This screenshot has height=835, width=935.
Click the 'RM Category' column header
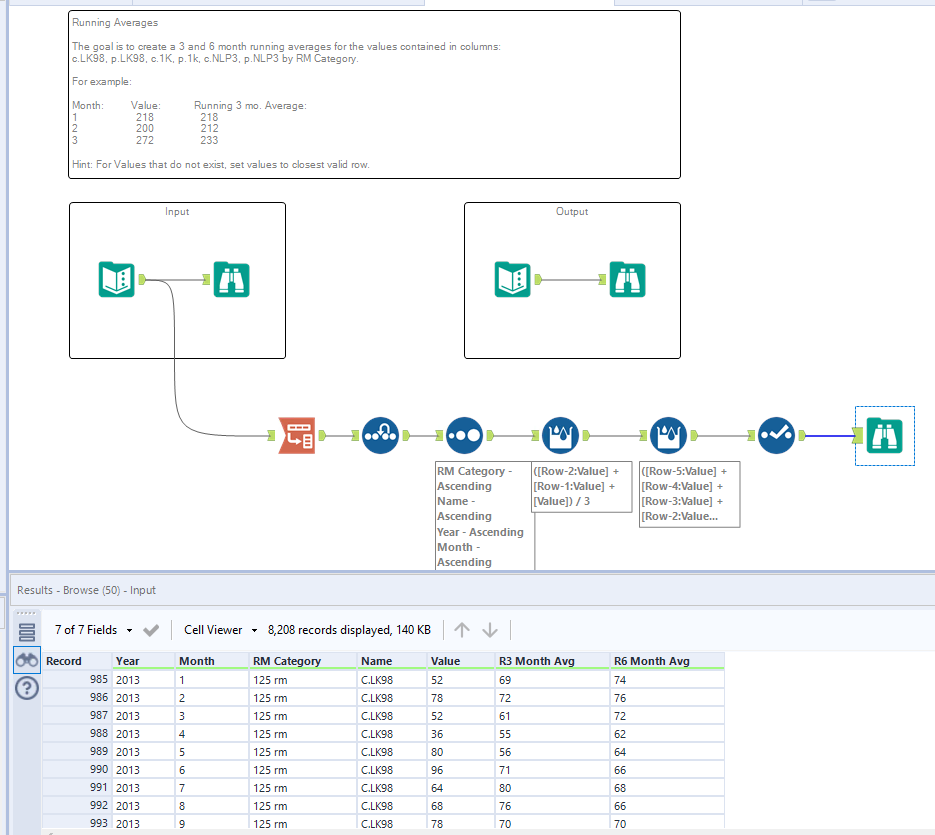pos(287,661)
